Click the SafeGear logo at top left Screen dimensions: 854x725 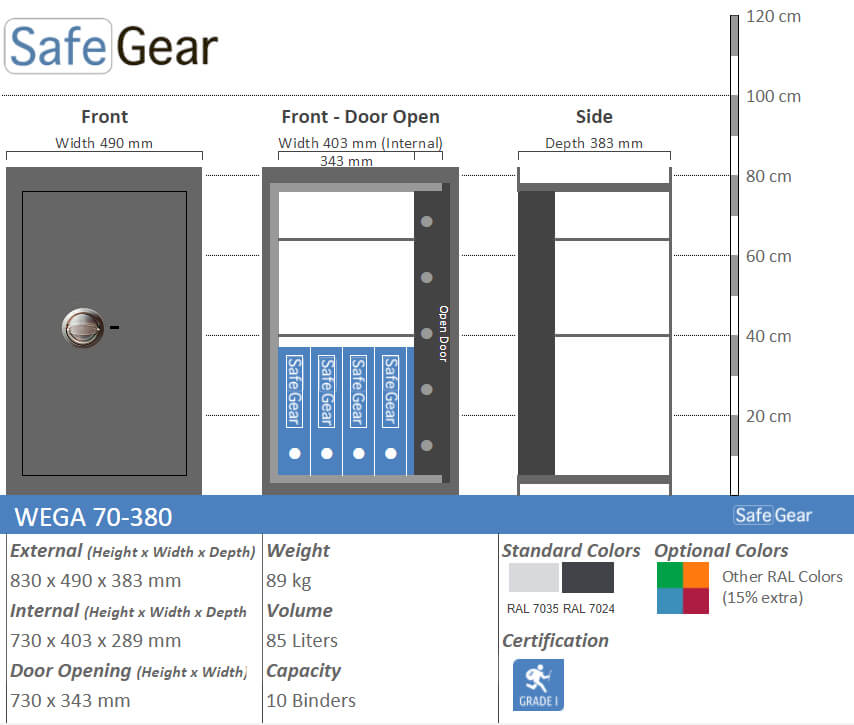coord(112,46)
